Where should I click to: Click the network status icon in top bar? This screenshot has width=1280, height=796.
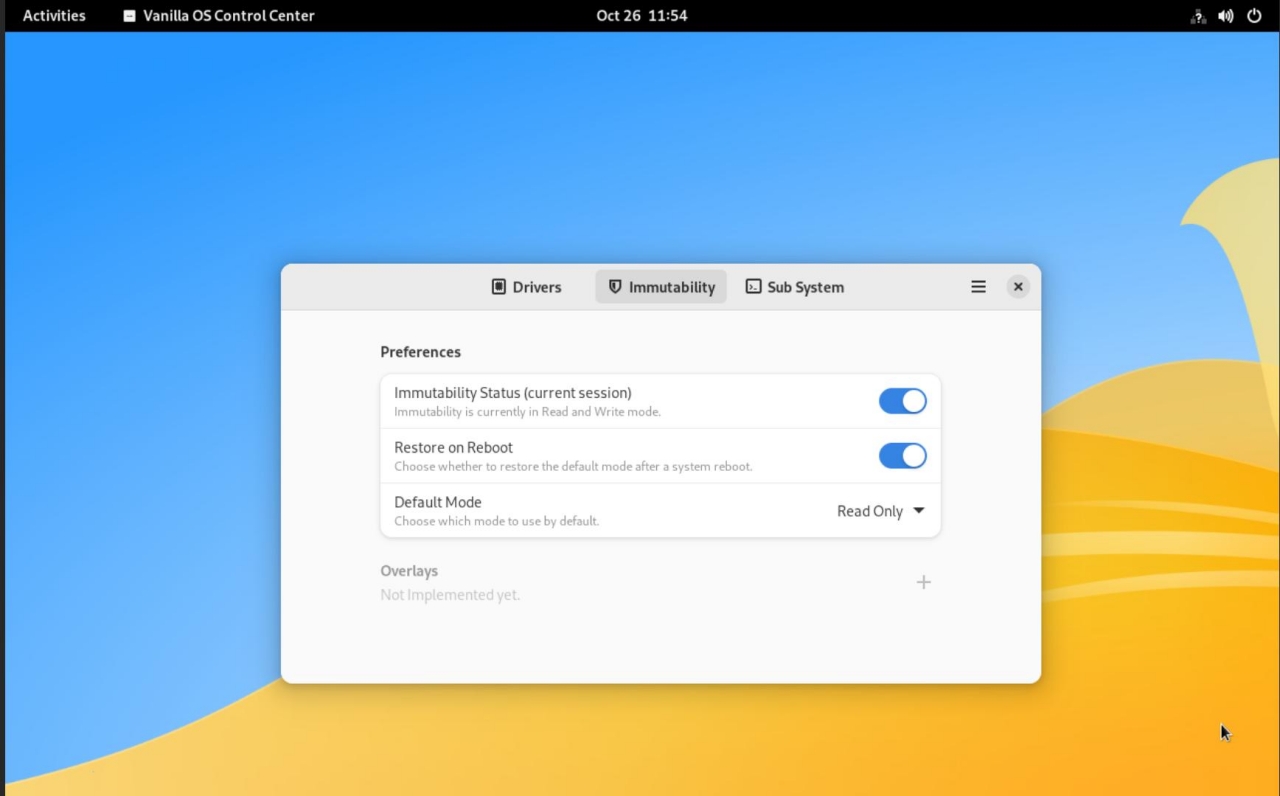(x=1197, y=15)
